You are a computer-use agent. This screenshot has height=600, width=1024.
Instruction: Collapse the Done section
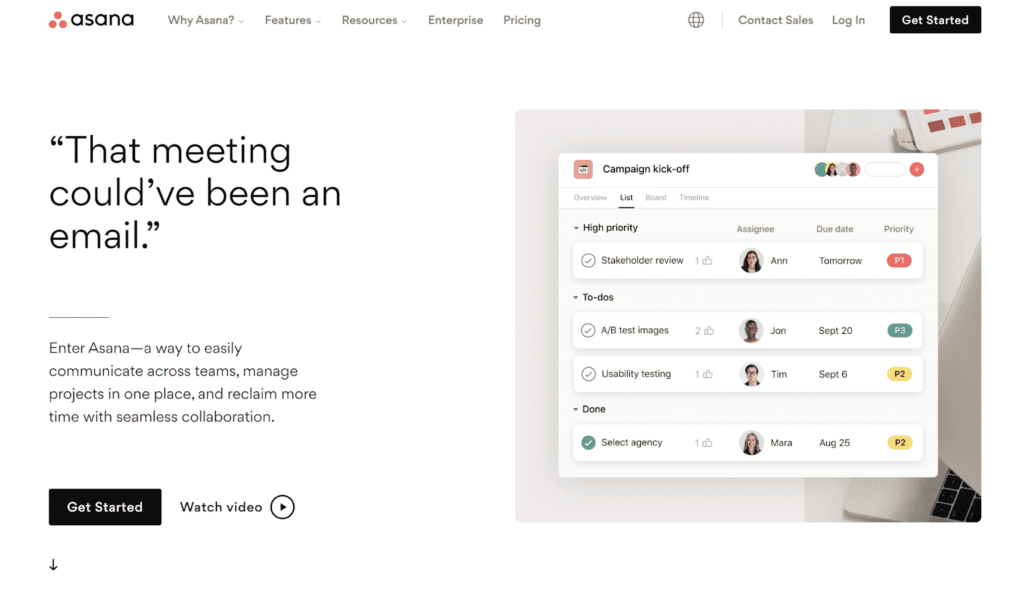click(575, 409)
